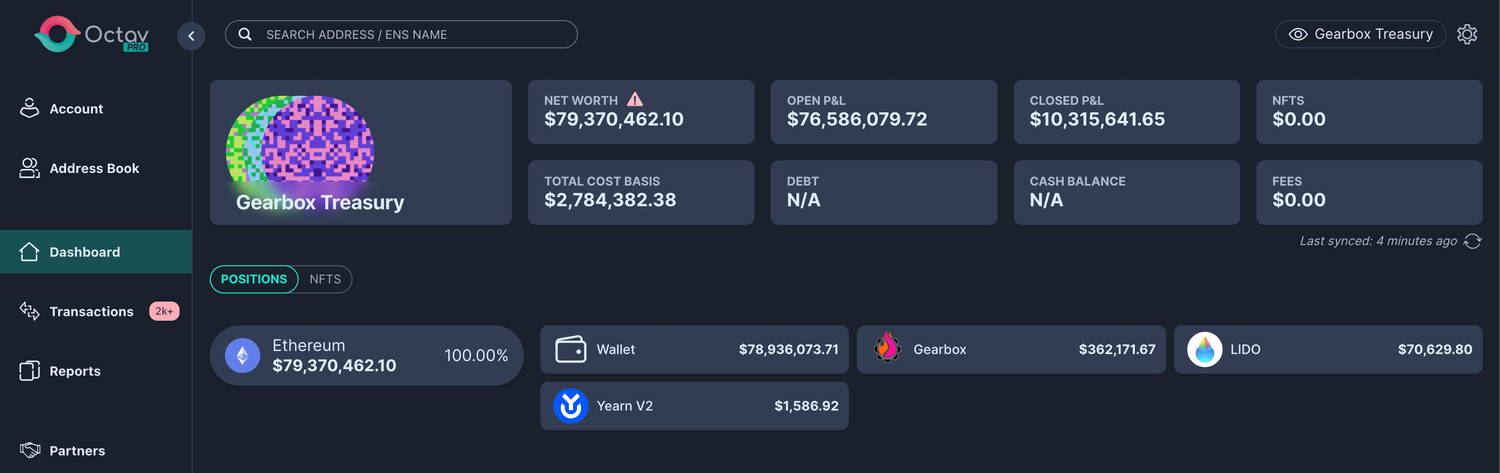Click the search address input field
The height and width of the screenshot is (473, 1500).
coord(410,35)
